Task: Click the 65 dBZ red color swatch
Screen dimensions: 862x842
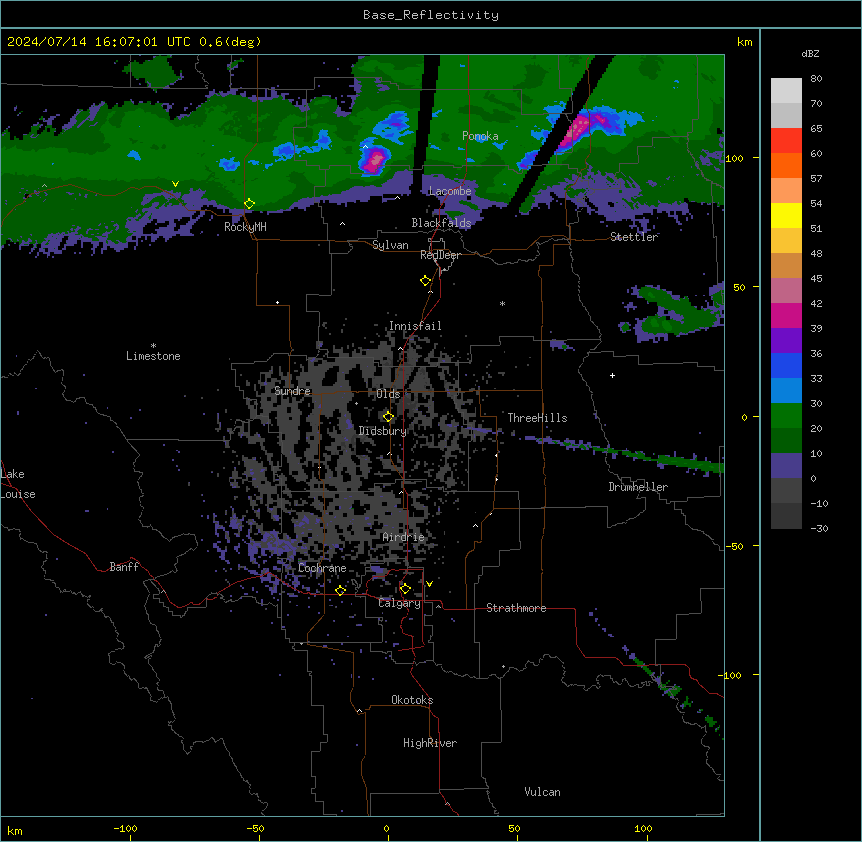Action: 786,141
